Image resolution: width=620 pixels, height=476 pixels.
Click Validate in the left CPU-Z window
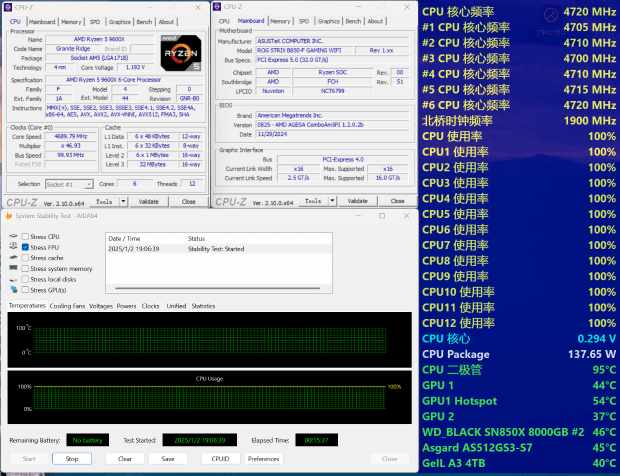(149, 202)
